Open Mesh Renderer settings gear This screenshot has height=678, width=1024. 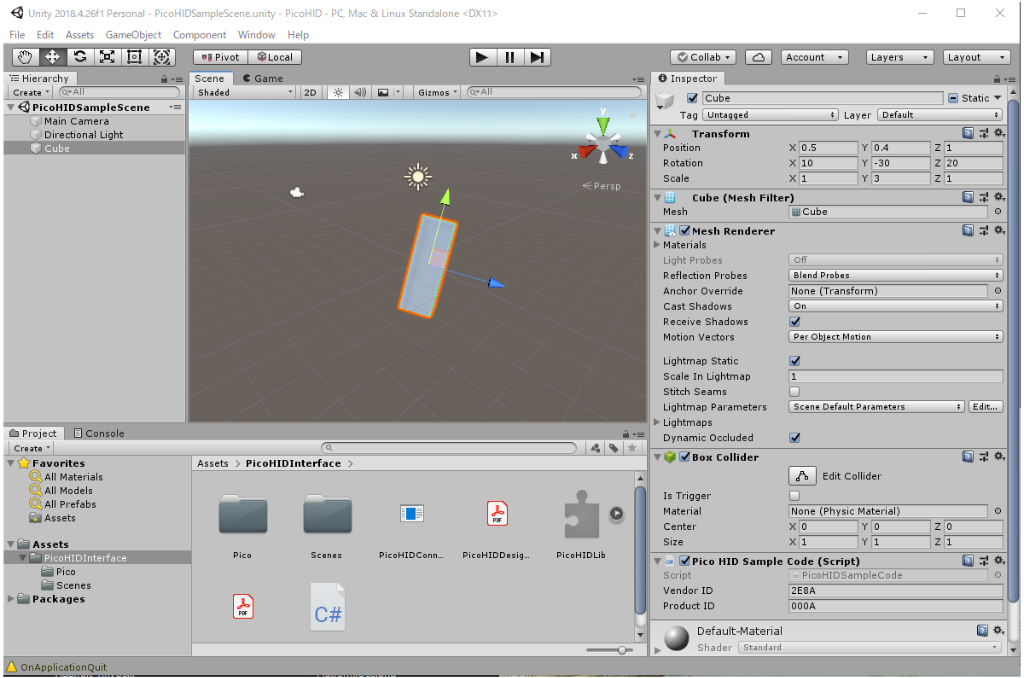pos(999,231)
